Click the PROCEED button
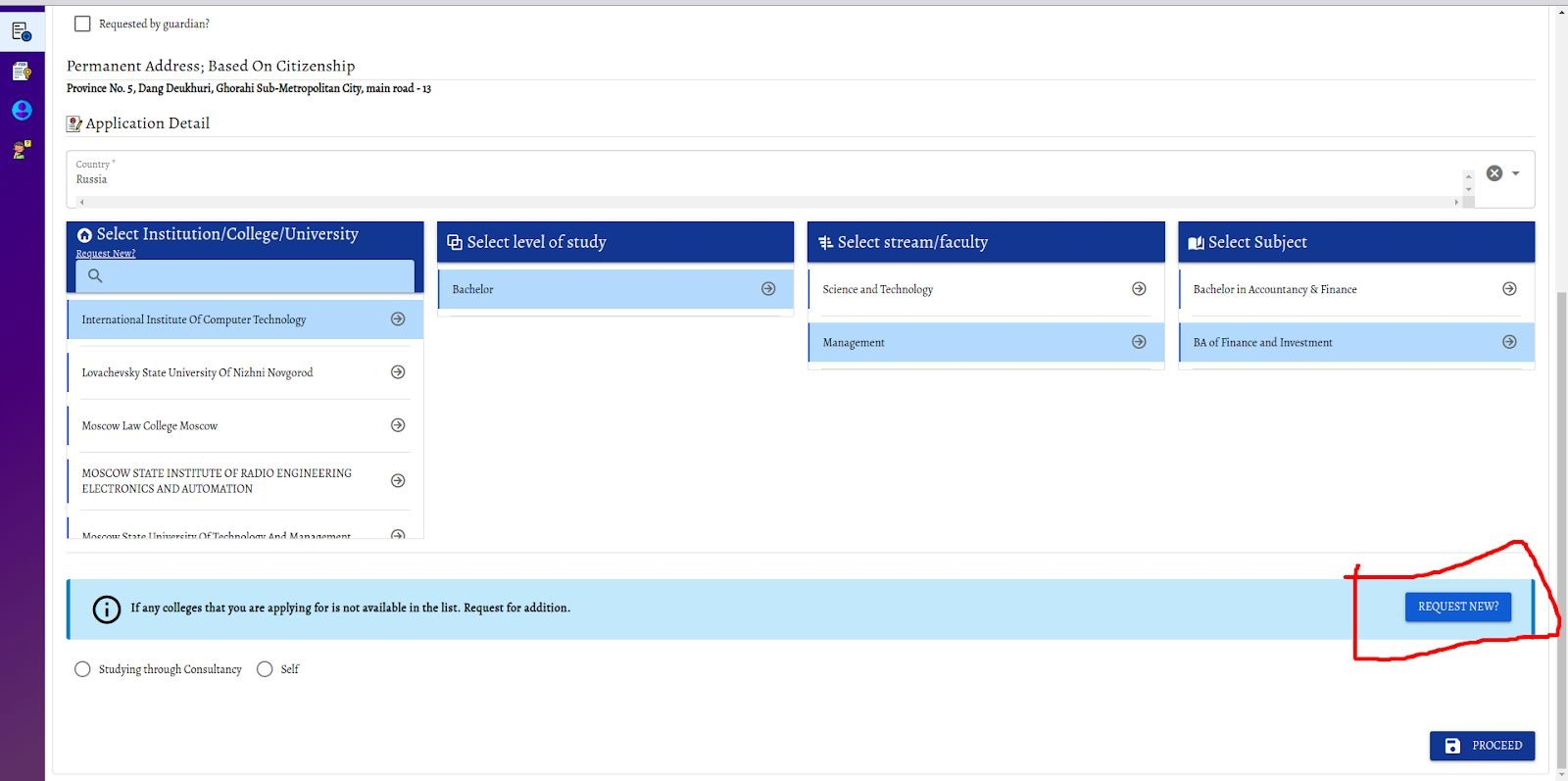 click(1482, 746)
